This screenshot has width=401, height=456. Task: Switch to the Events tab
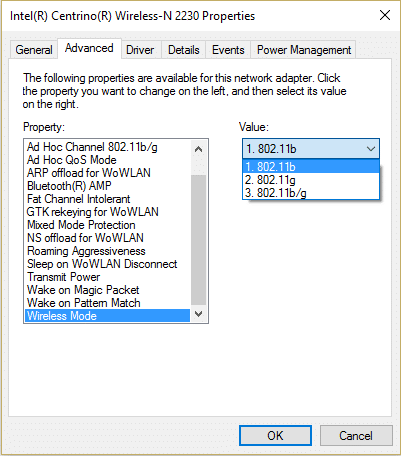point(228,50)
